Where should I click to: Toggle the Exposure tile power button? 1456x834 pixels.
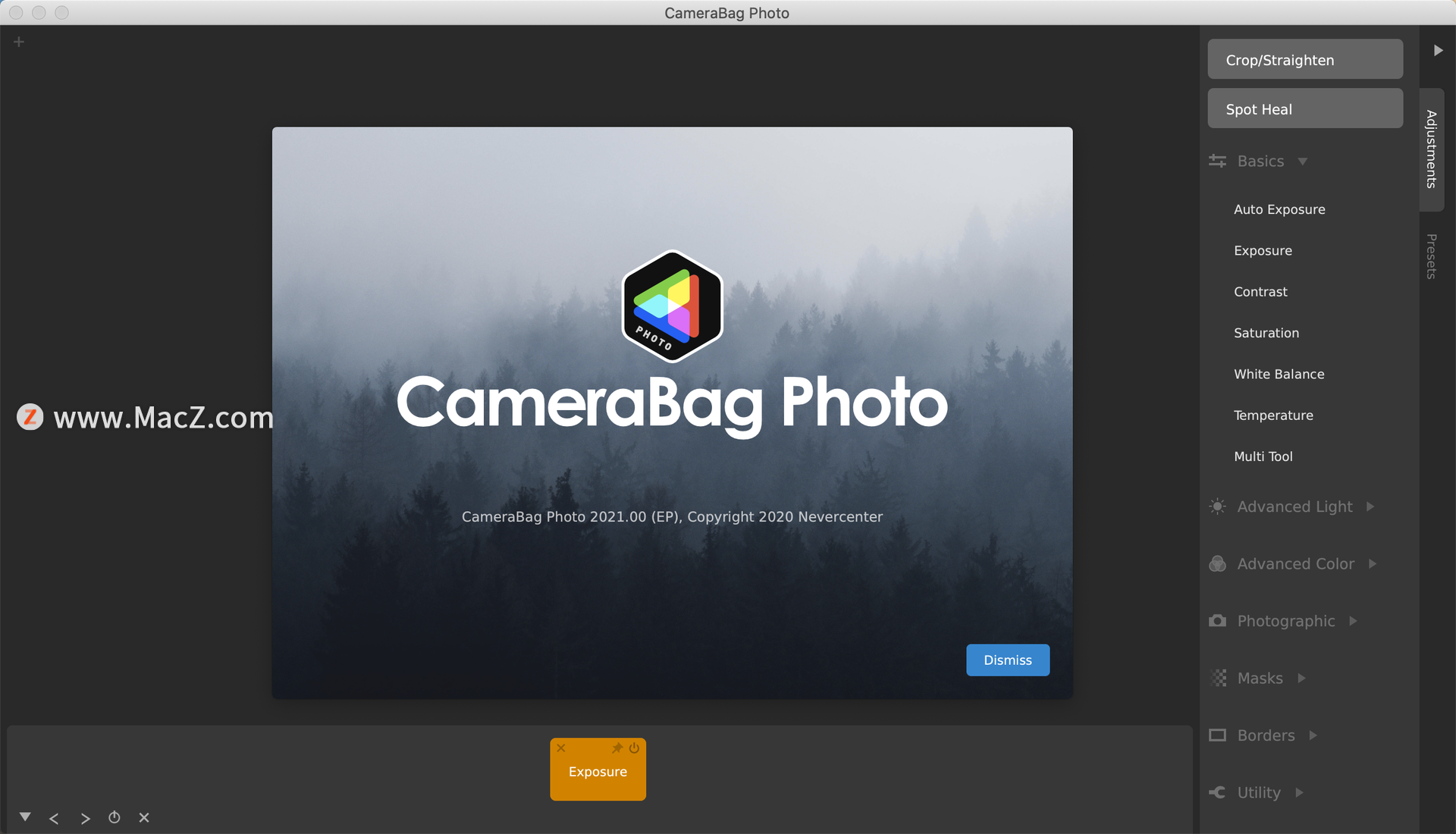click(634, 748)
